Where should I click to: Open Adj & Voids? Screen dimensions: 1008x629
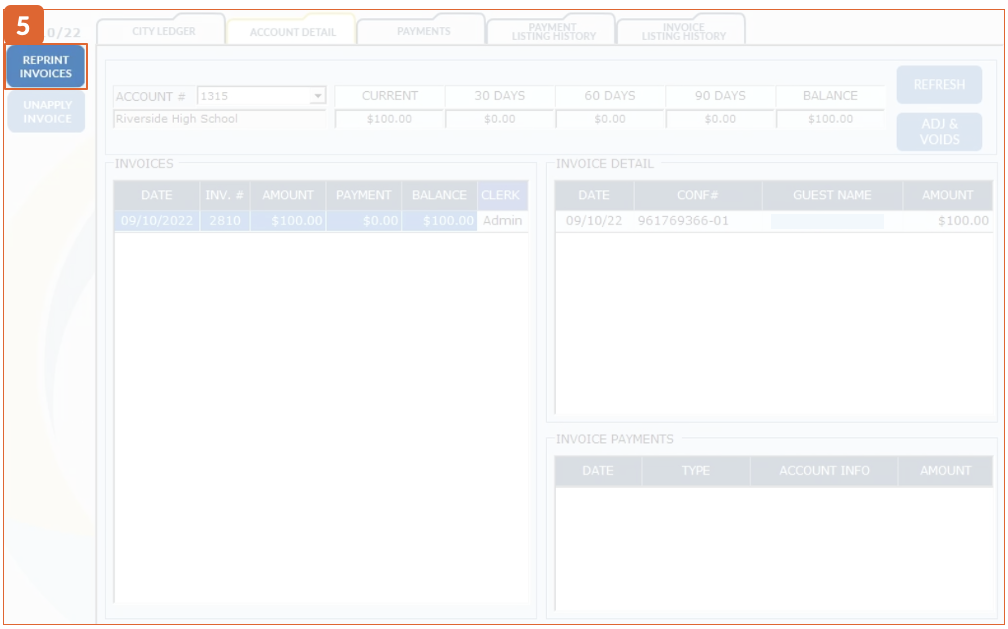click(938, 132)
